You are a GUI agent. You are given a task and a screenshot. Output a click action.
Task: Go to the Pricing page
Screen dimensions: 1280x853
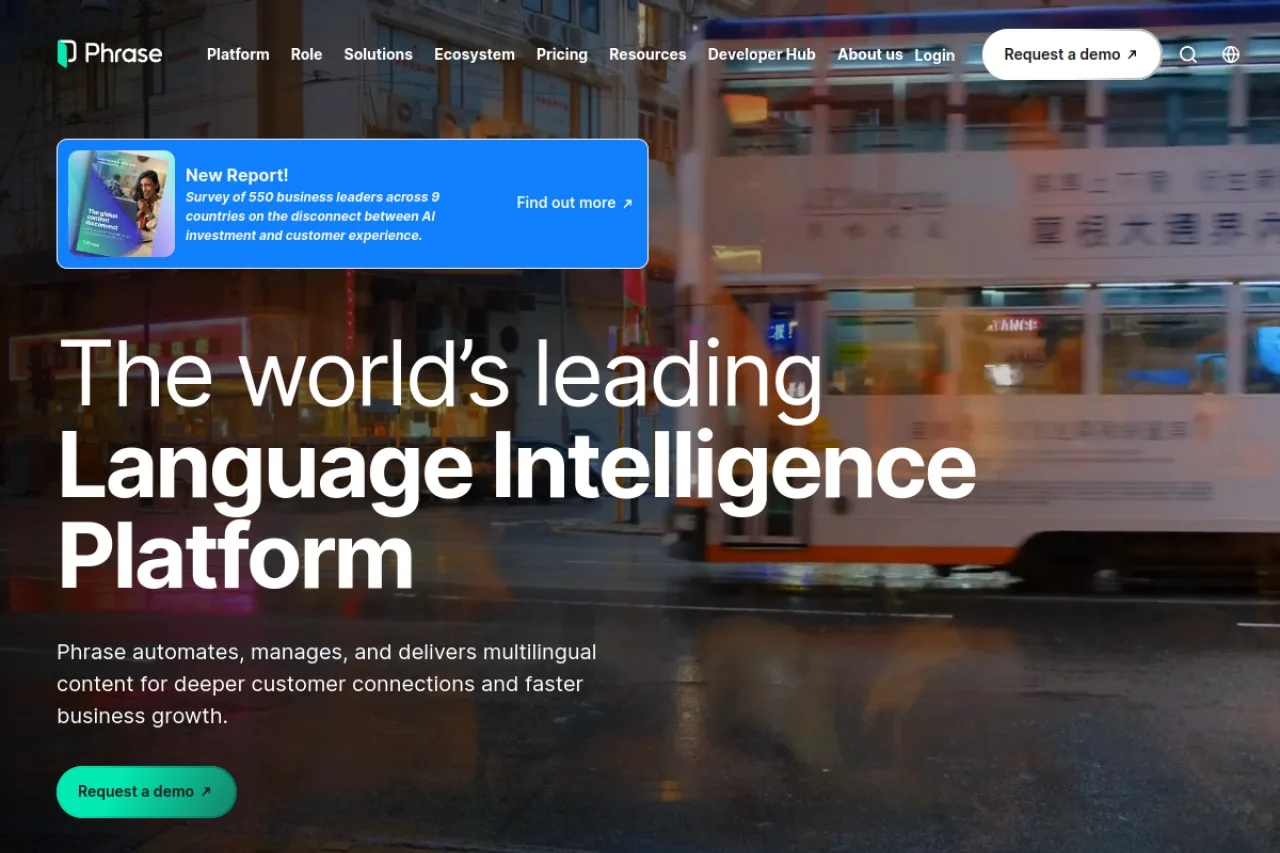pos(562,54)
